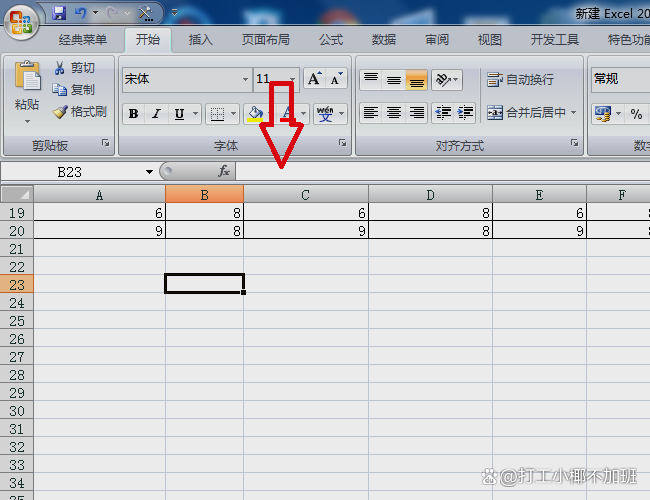Open the 审阅 tab
Viewport: 650px width, 500px height.
point(437,40)
